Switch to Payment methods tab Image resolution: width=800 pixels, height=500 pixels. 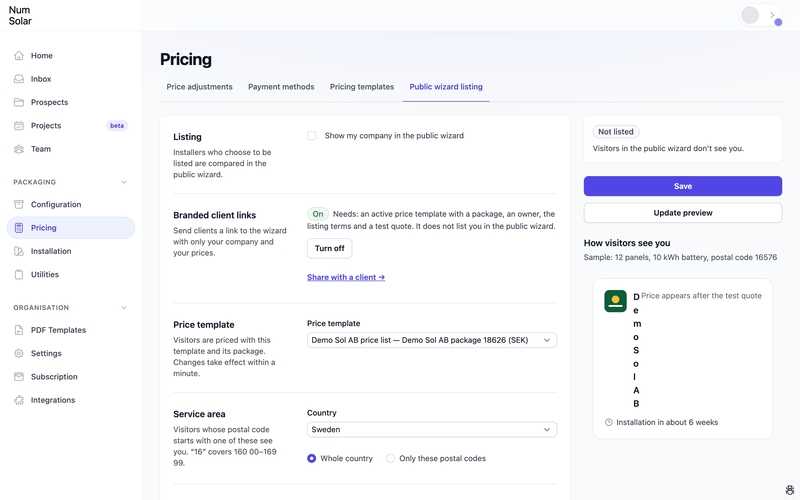(281, 87)
